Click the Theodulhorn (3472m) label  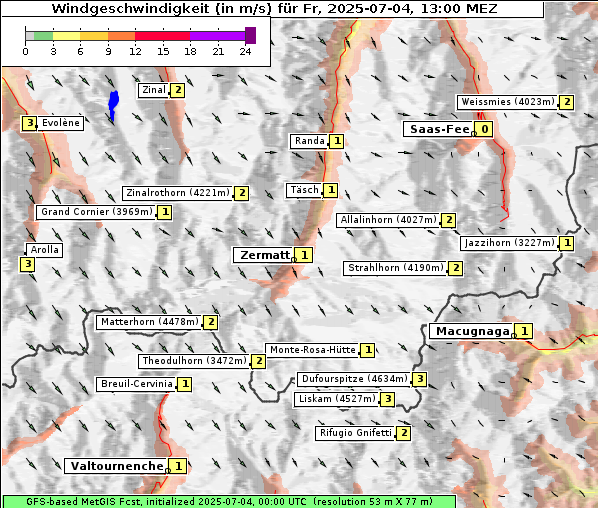[x=194, y=361]
